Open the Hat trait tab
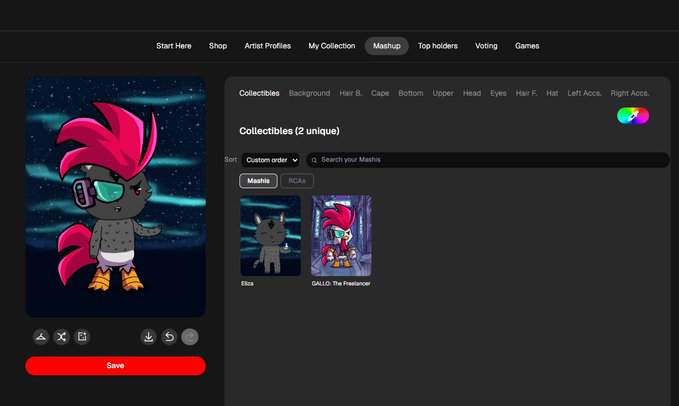679x406 pixels. coord(552,93)
